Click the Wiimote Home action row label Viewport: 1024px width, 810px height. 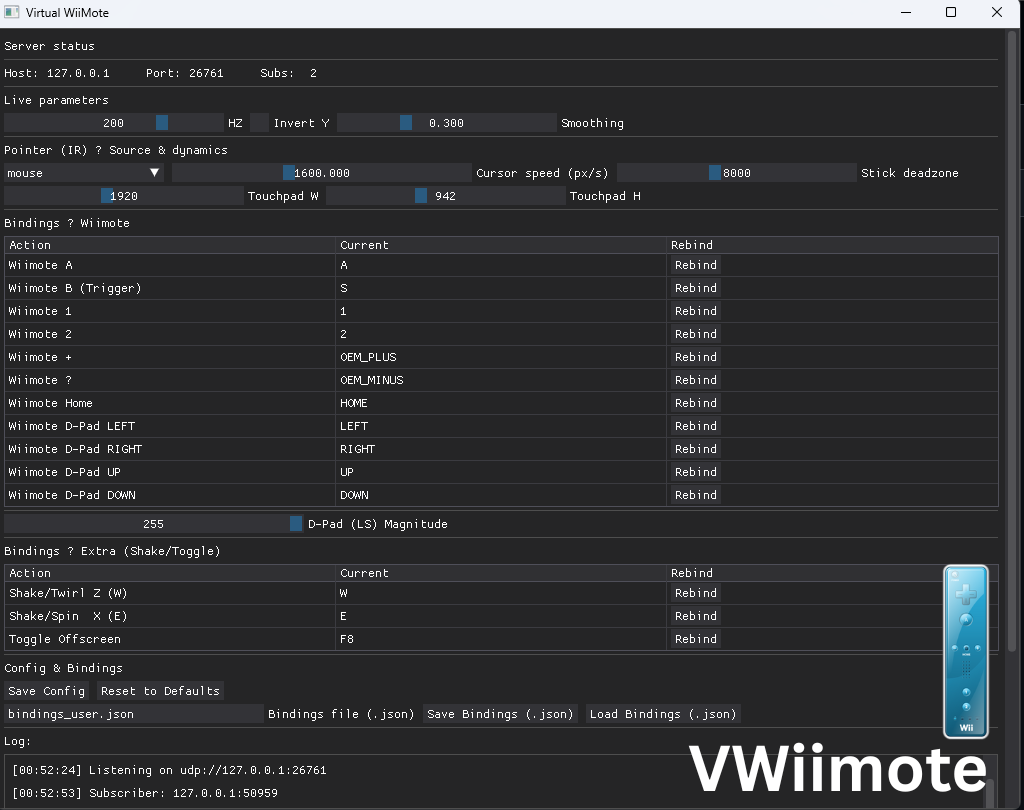50,403
